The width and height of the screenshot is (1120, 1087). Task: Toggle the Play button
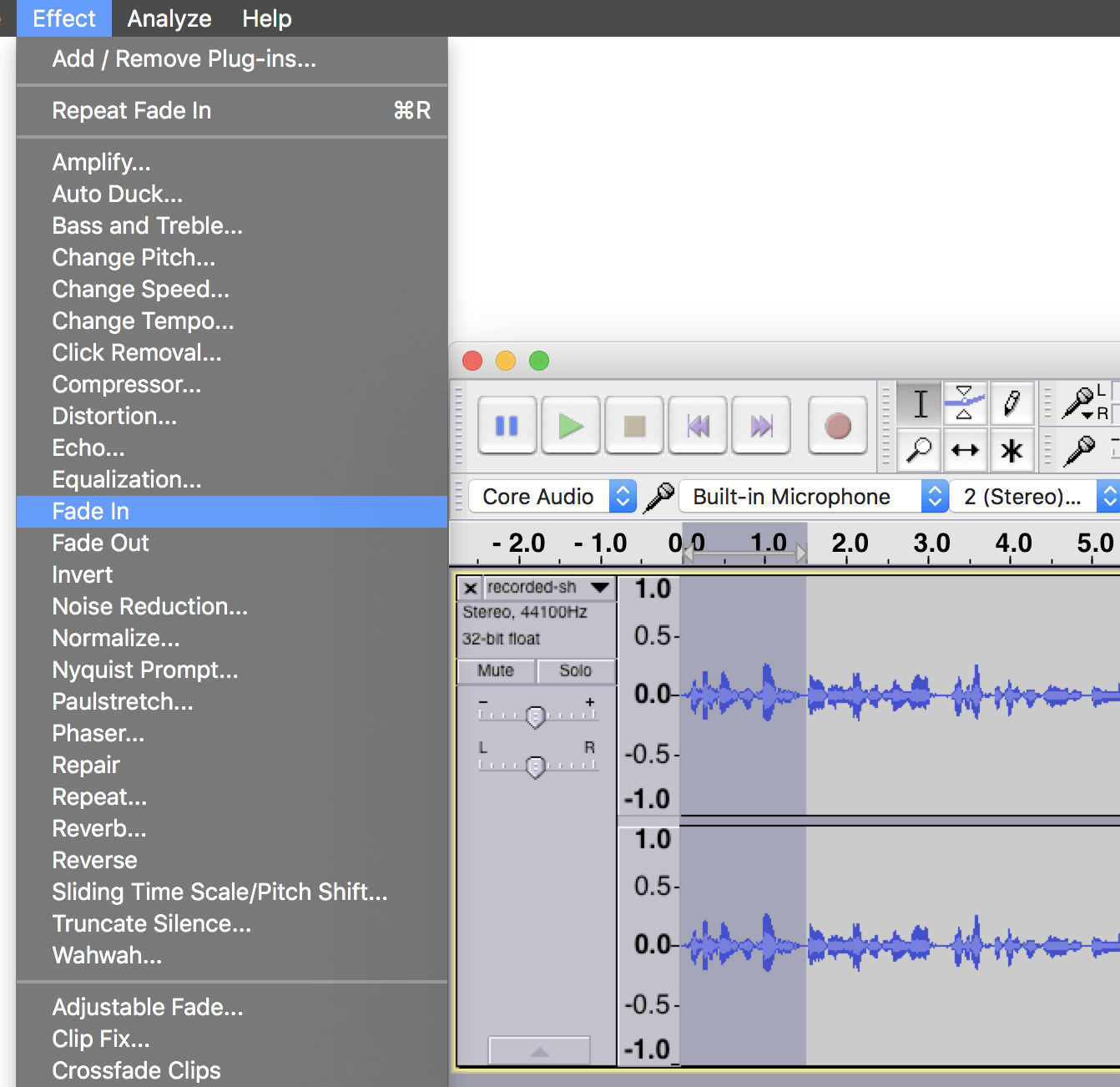(x=570, y=425)
